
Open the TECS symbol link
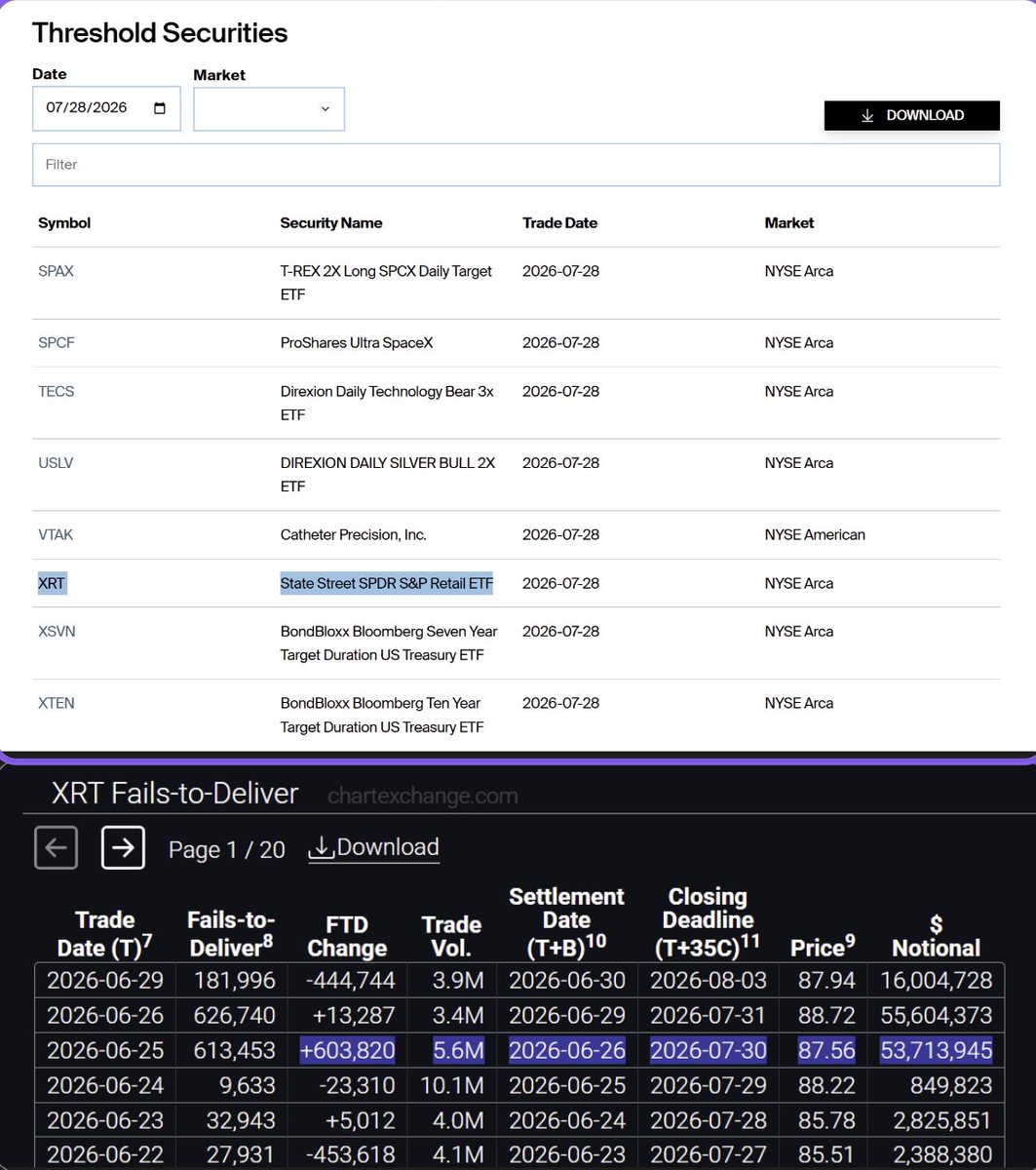[x=57, y=391]
